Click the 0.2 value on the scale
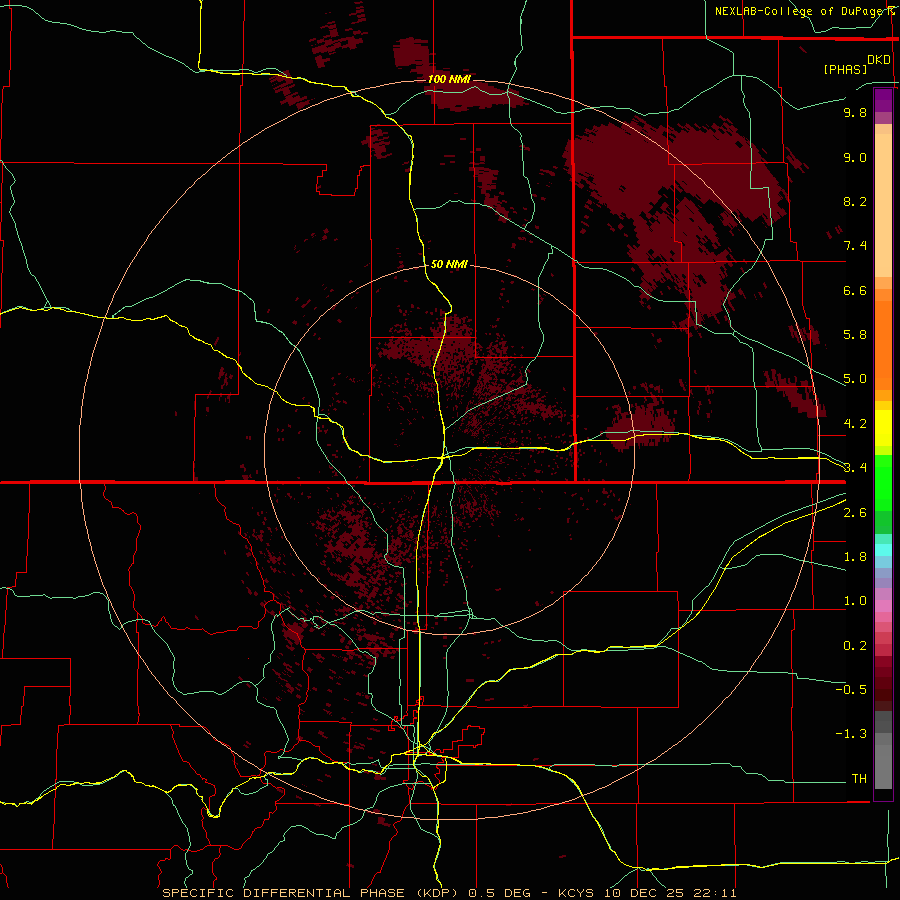The image size is (900, 900). pos(855,646)
